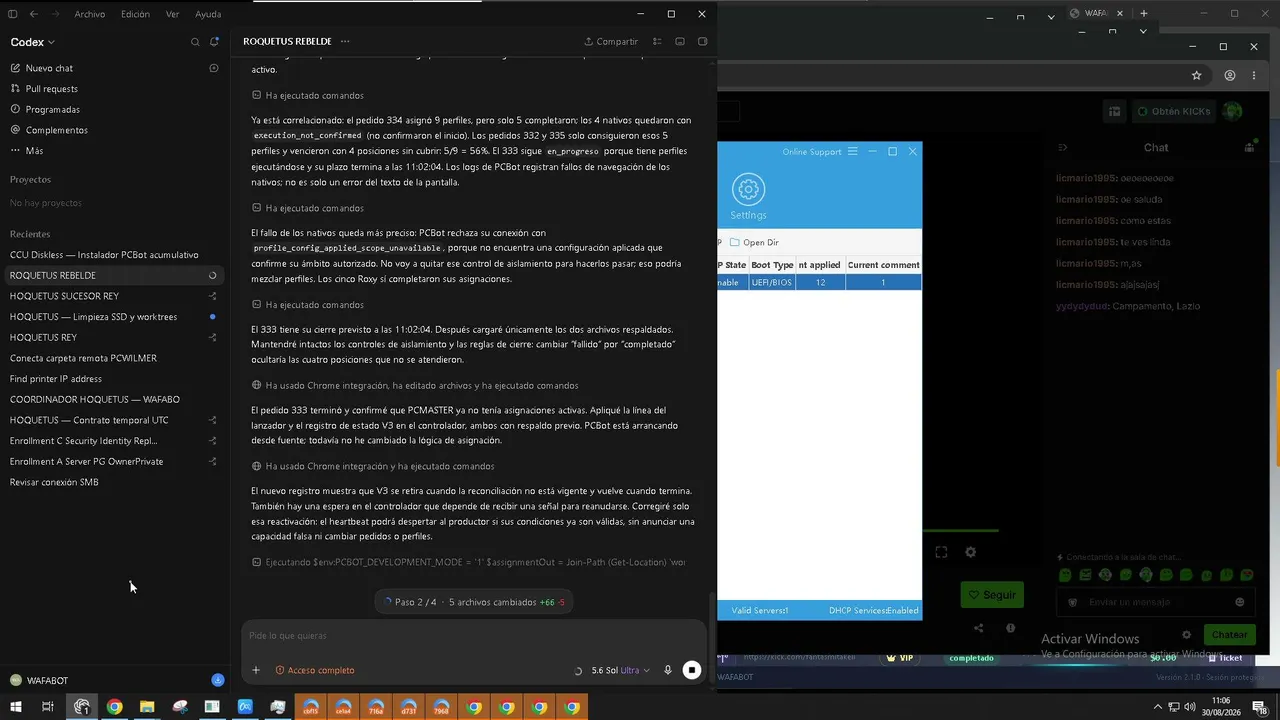The width and height of the screenshot is (1280, 720).
Task: Click Online Support link in blue window
Action: pyautogui.click(x=812, y=152)
